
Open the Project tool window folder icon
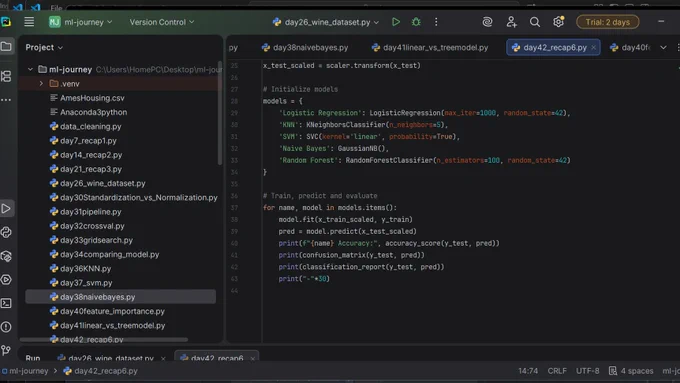tap(6, 46)
